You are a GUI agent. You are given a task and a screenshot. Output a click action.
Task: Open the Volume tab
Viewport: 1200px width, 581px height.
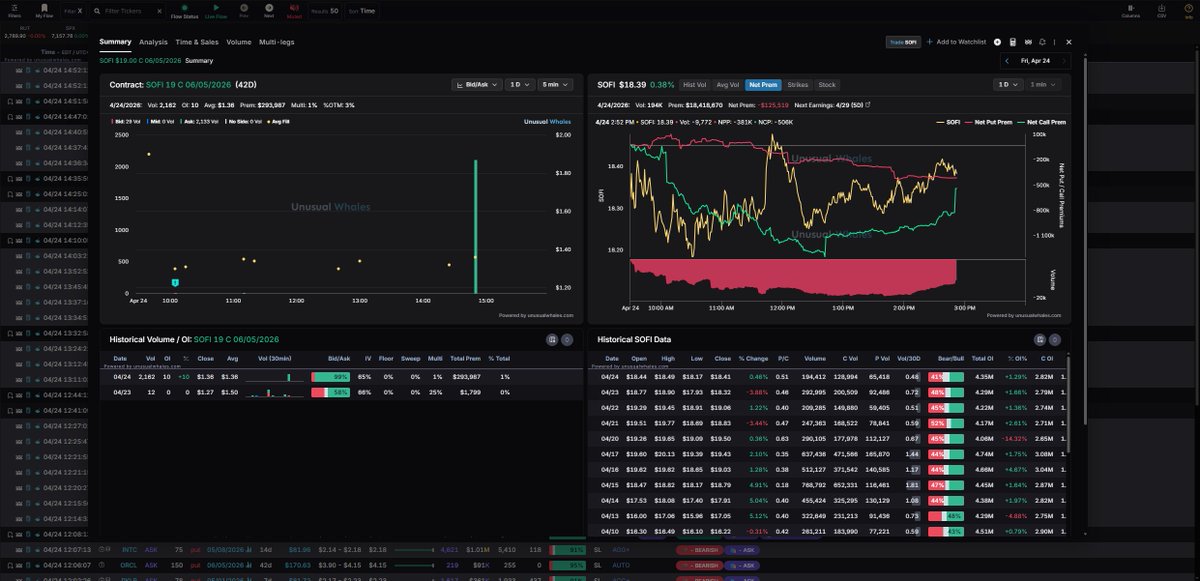coord(239,42)
